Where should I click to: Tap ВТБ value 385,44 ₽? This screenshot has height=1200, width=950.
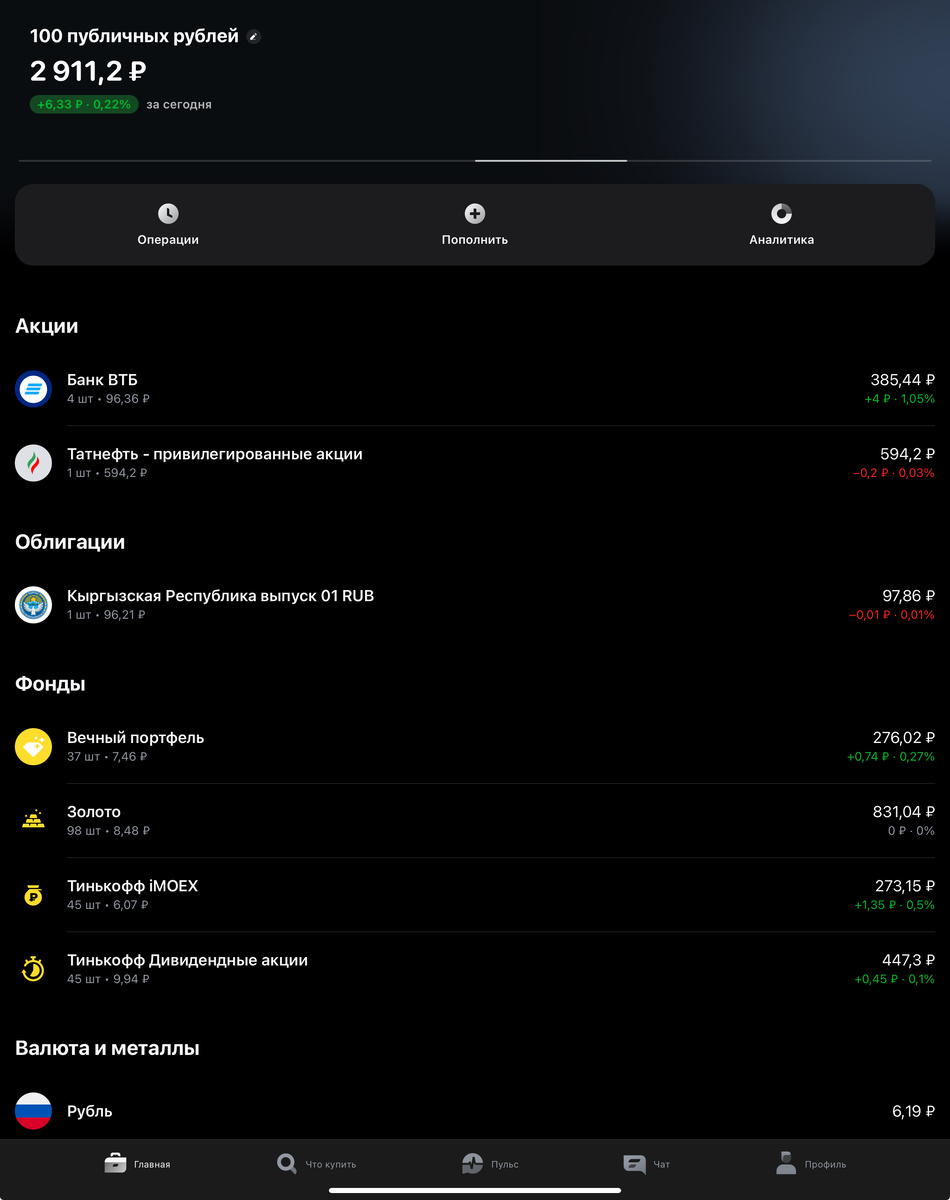point(902,380)
